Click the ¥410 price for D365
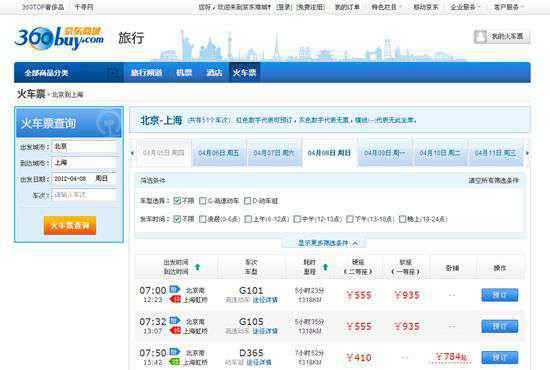Image resolution: width=550 pixels, height=370 pixels. tap(358, 358)
